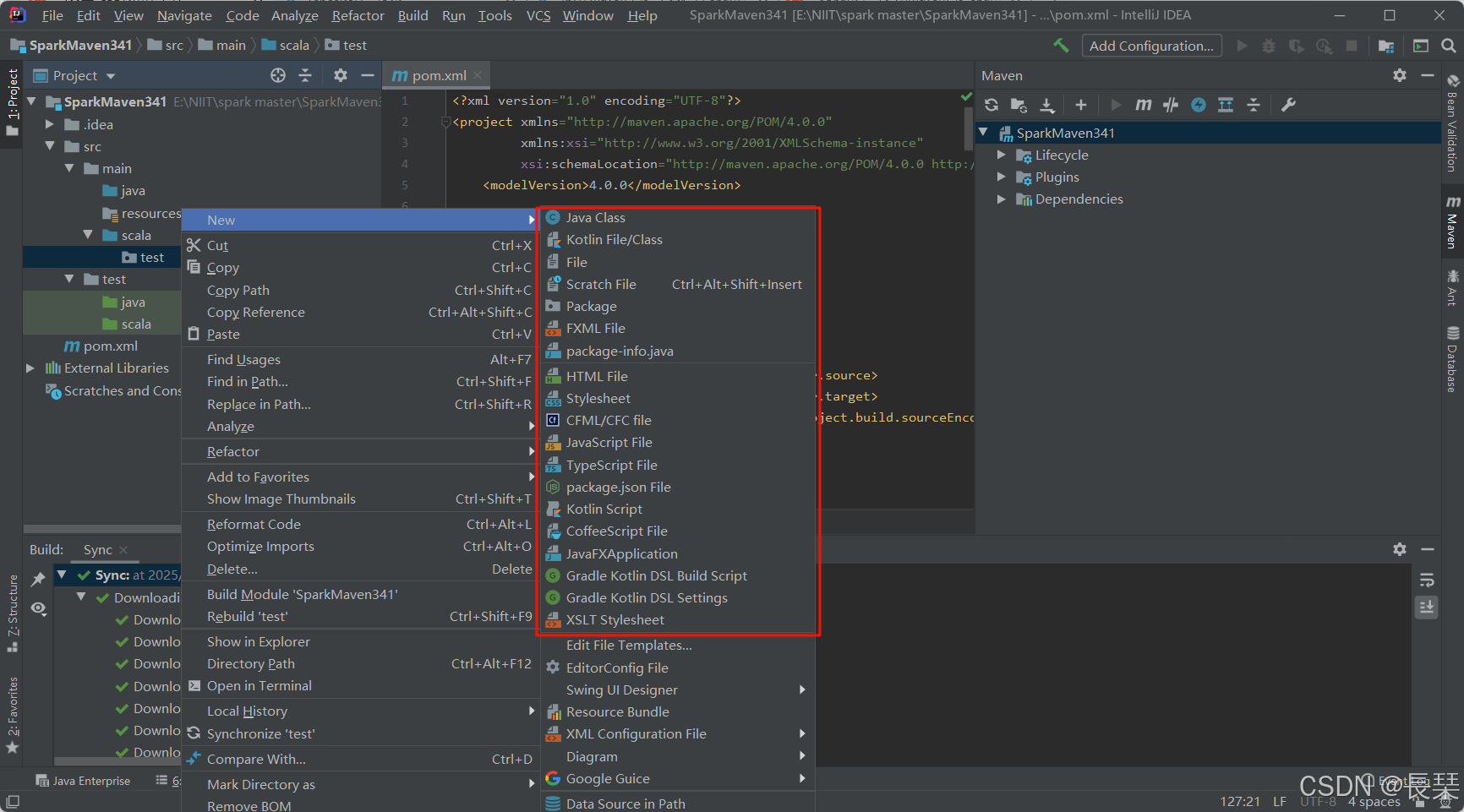The width and height of the screenshot is (1464, 812).
Task: Click the scala breadcrumb in navigation bar
Action: coord(286,45)
